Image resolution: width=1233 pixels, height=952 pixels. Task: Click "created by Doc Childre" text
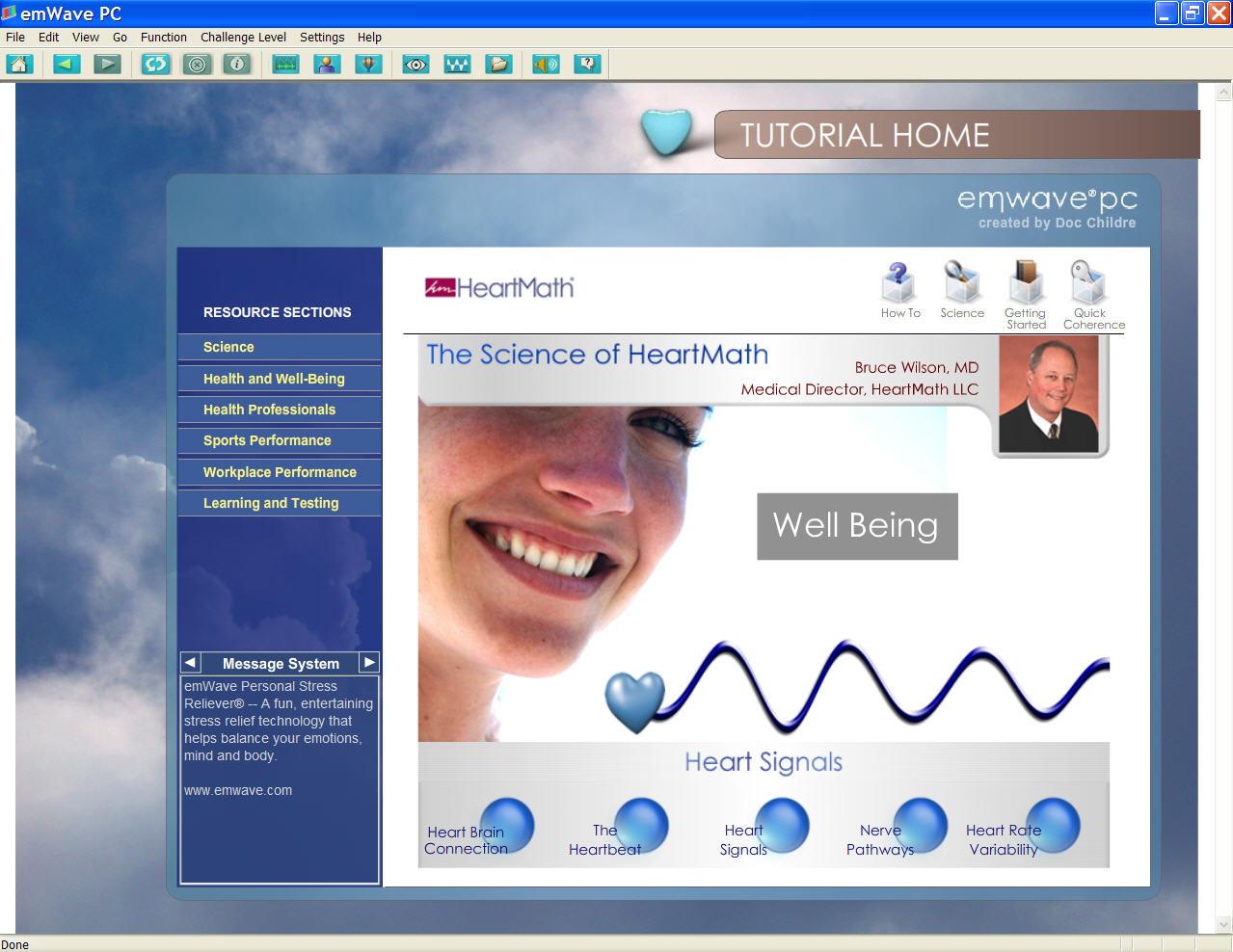point(1057,223)
